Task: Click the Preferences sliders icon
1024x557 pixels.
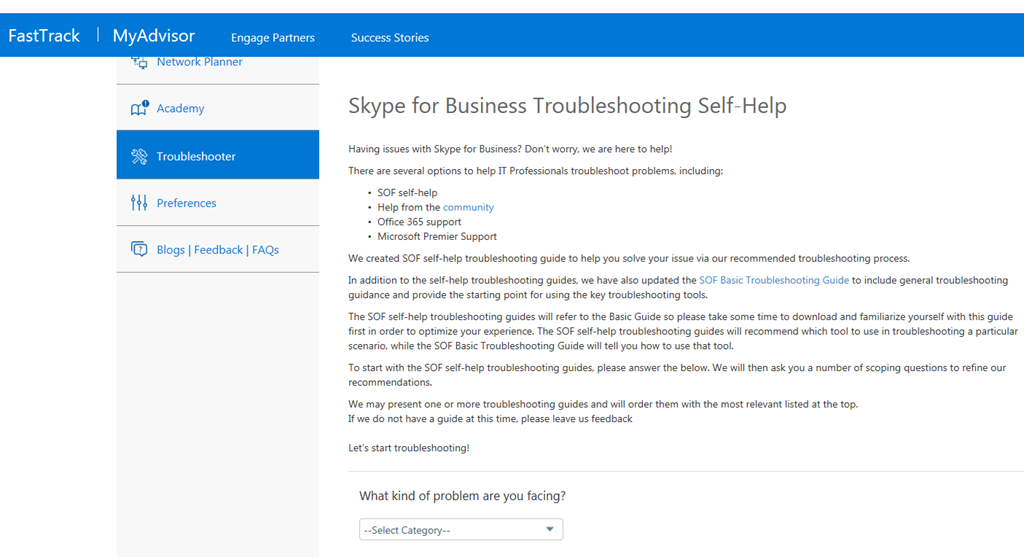Action: tap(139, 203)
